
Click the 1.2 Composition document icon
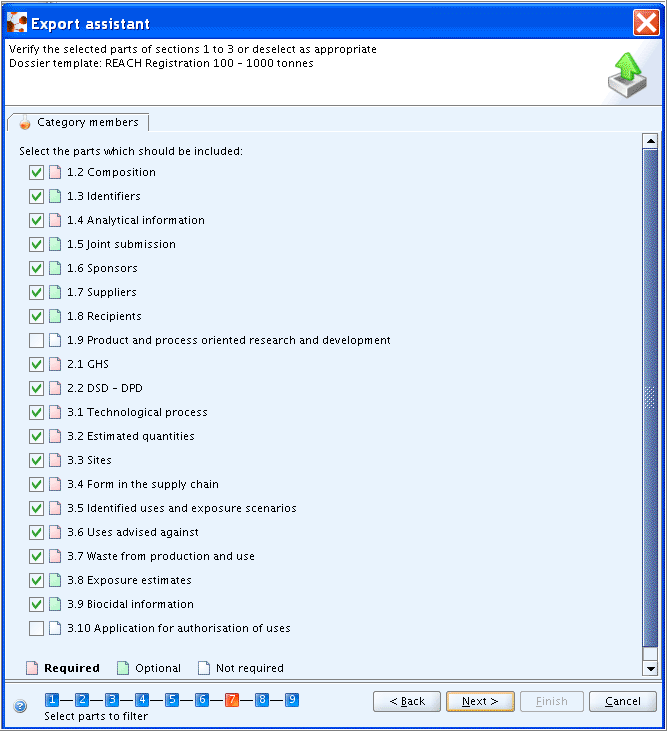pos(55,172)
